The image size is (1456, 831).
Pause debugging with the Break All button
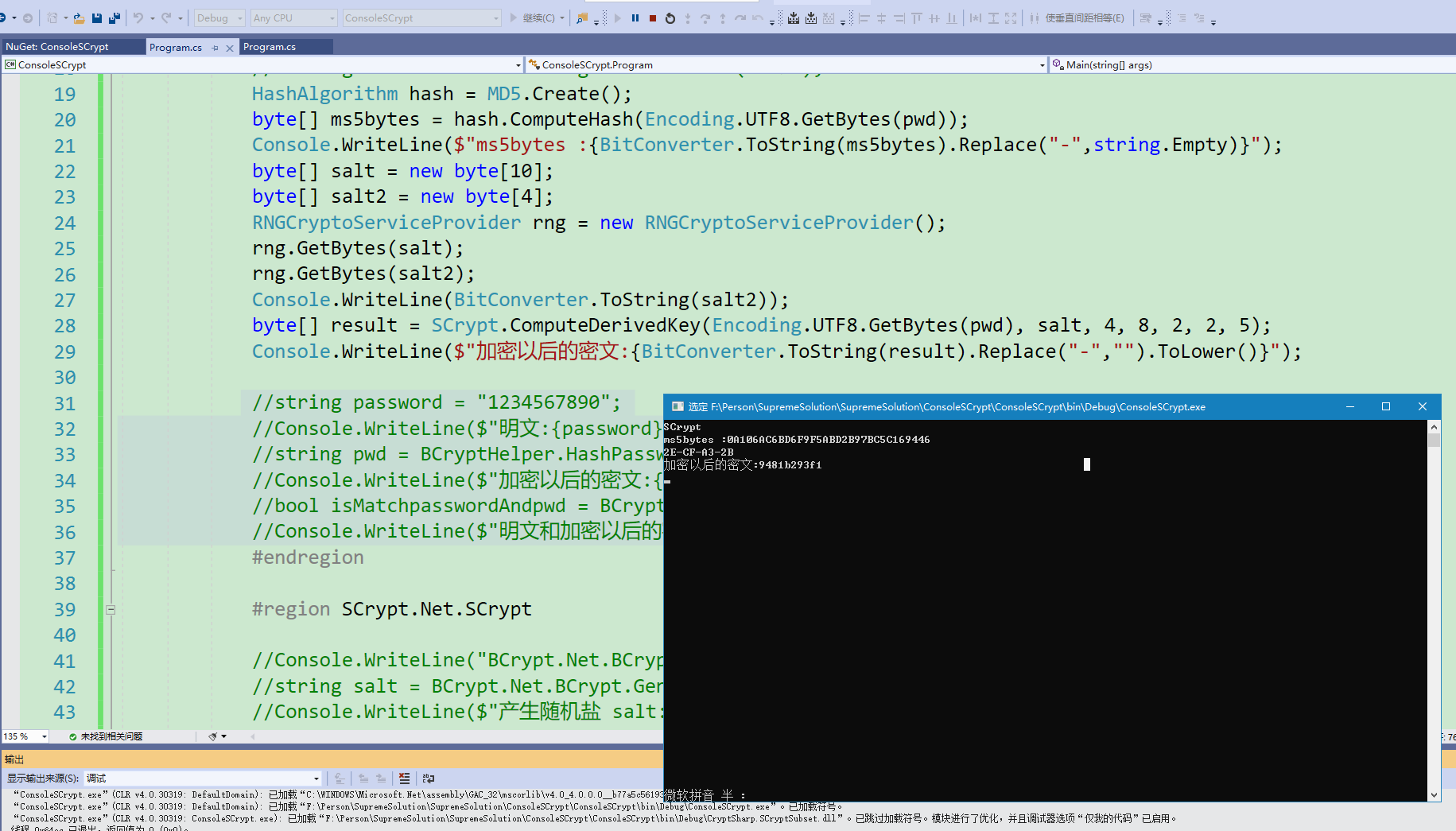pos(635,18)
